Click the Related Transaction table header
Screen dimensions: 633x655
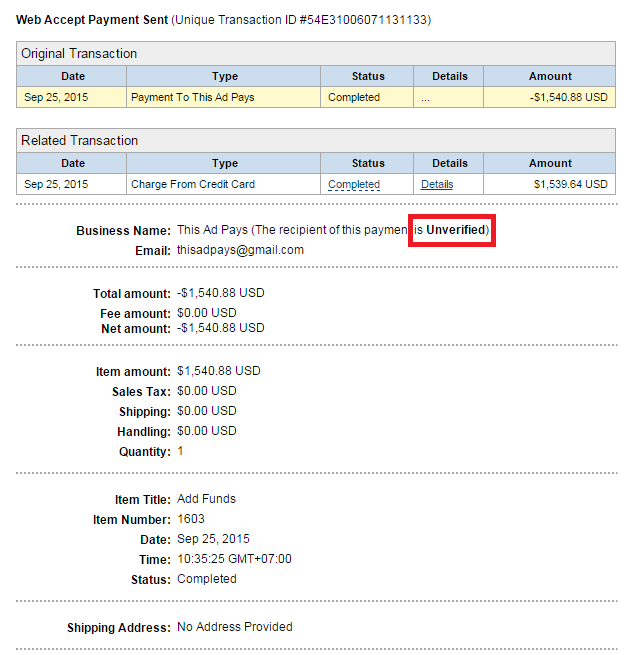point(79,141)
